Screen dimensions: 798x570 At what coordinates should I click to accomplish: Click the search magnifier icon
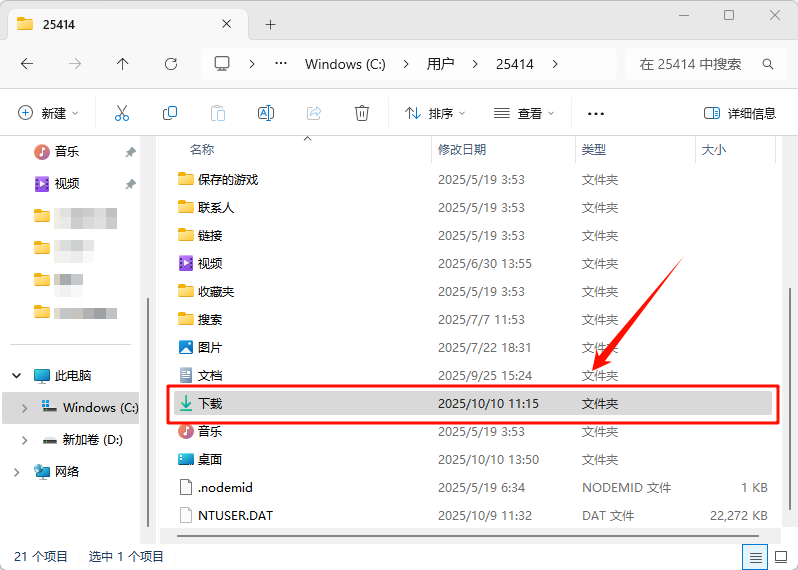[x=768, y=64]
